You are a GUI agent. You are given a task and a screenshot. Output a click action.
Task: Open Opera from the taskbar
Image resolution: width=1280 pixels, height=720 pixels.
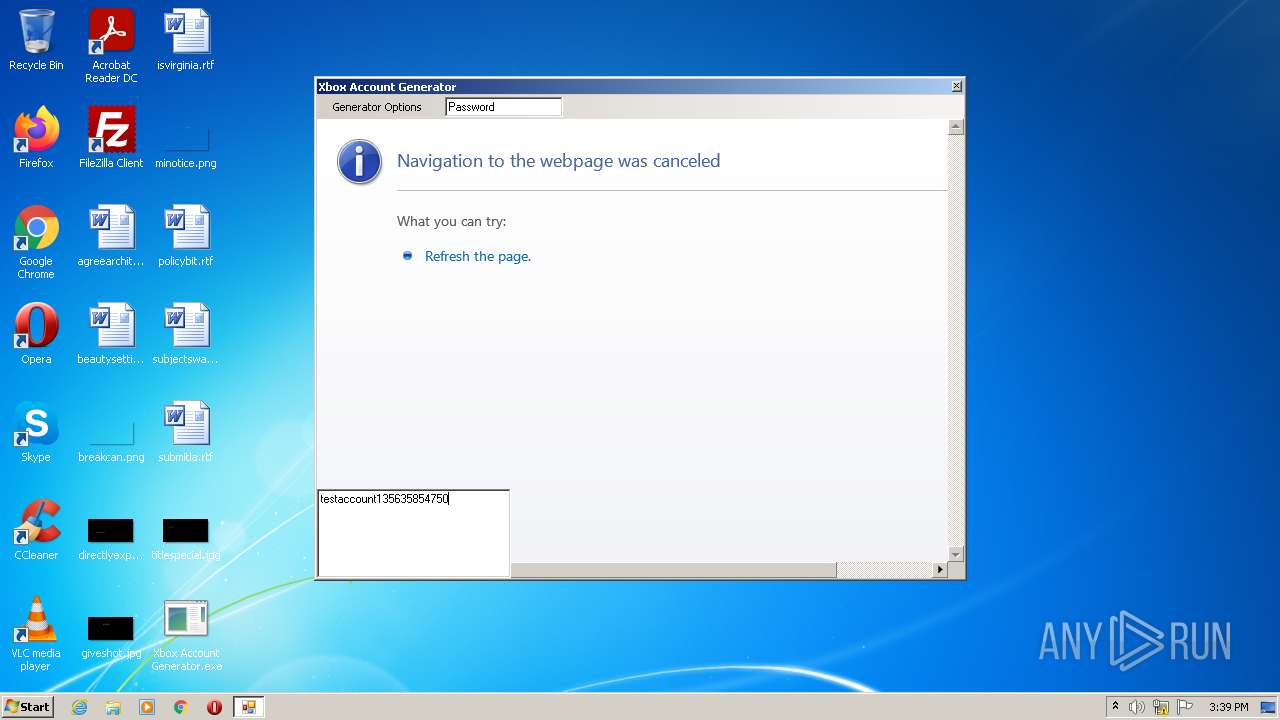[214, 707]
